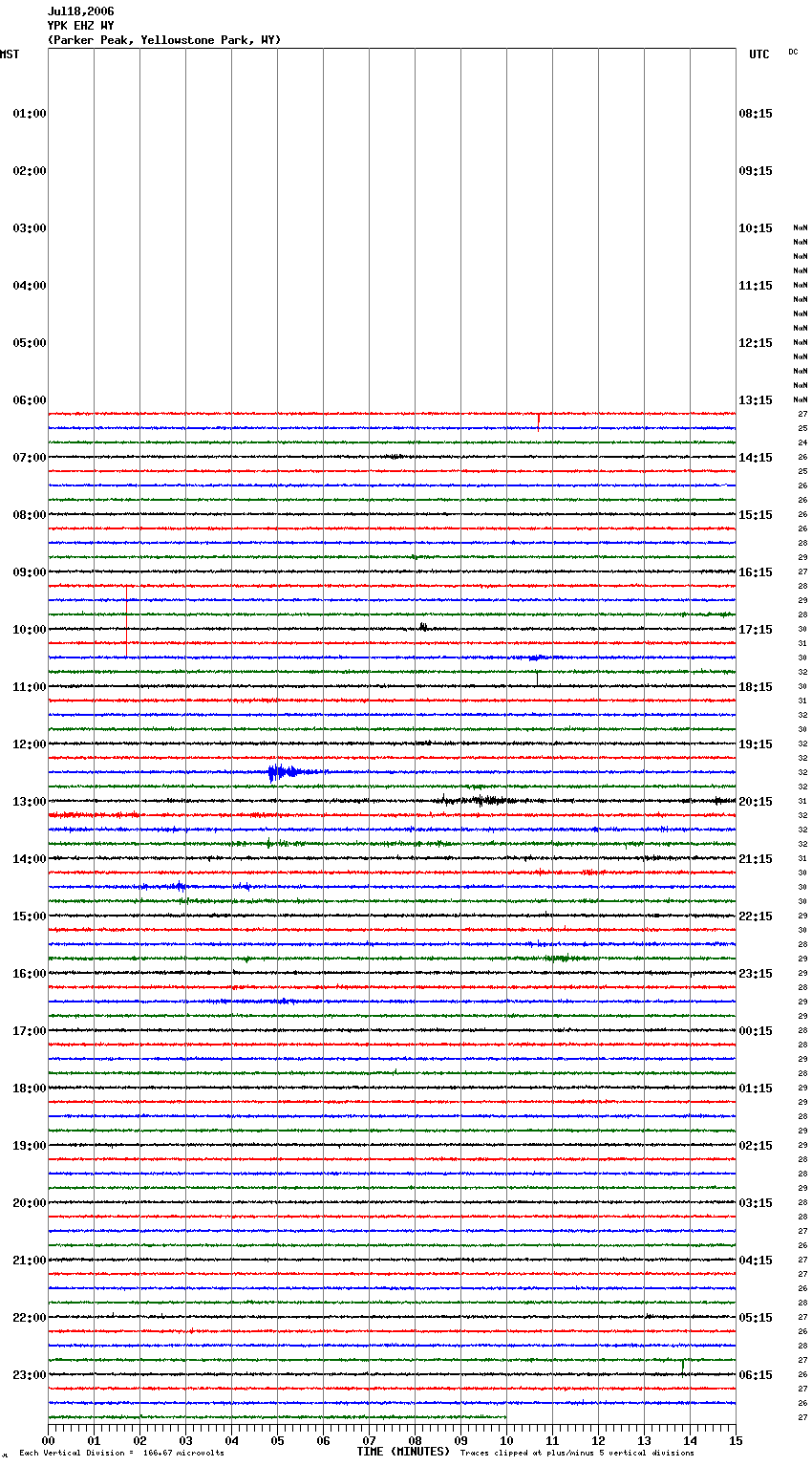
Task: Click the 00 minute axis label
Action: [48, 1440]
